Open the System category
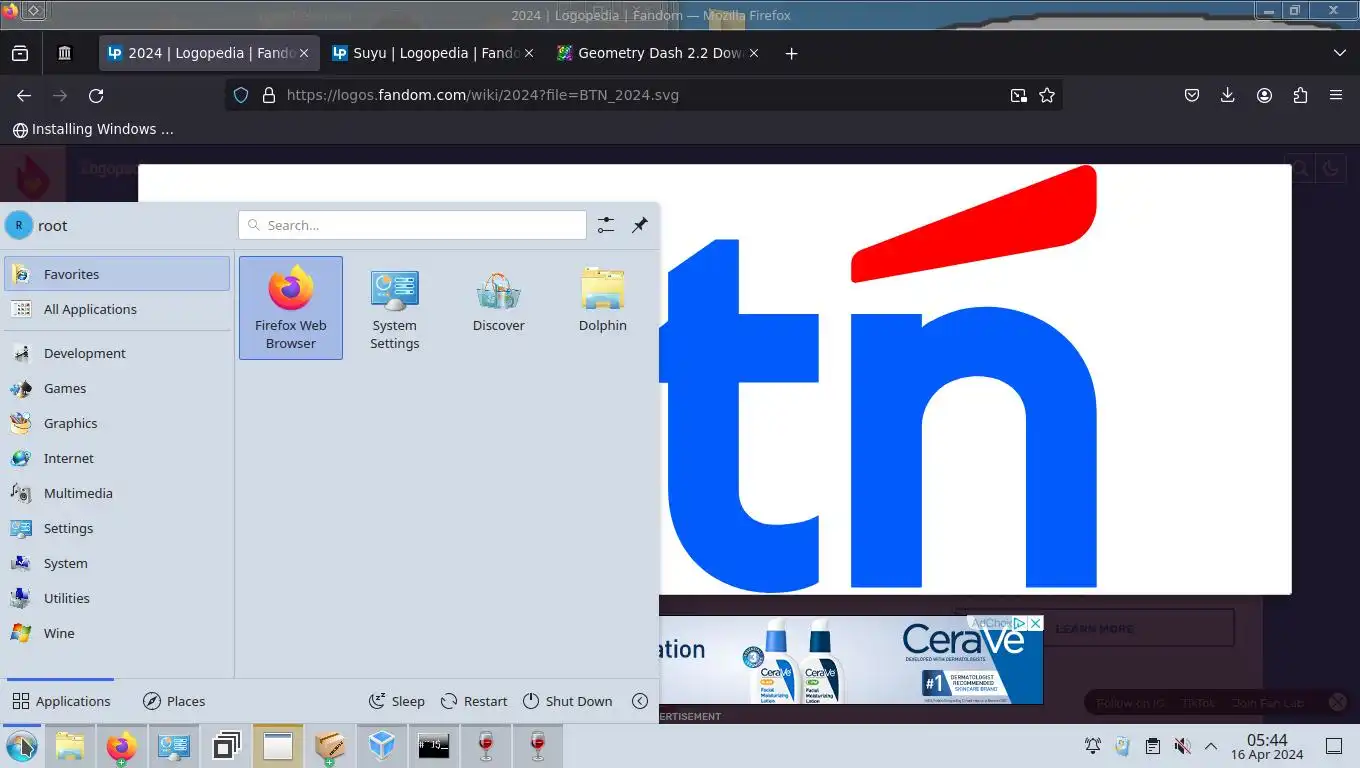1360x768 pixels. tap(117, 563)
